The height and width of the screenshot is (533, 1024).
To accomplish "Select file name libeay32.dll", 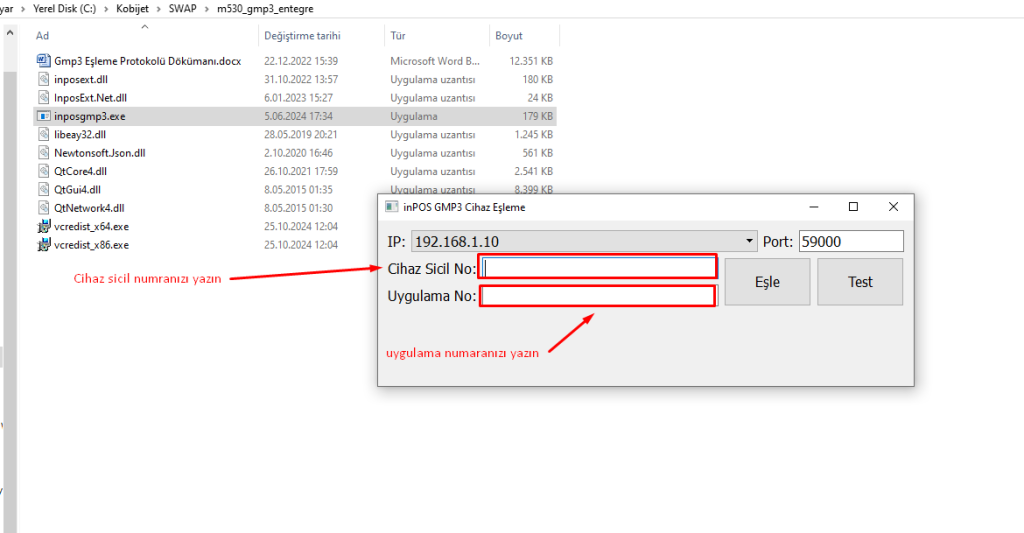I will coord(80,135).
